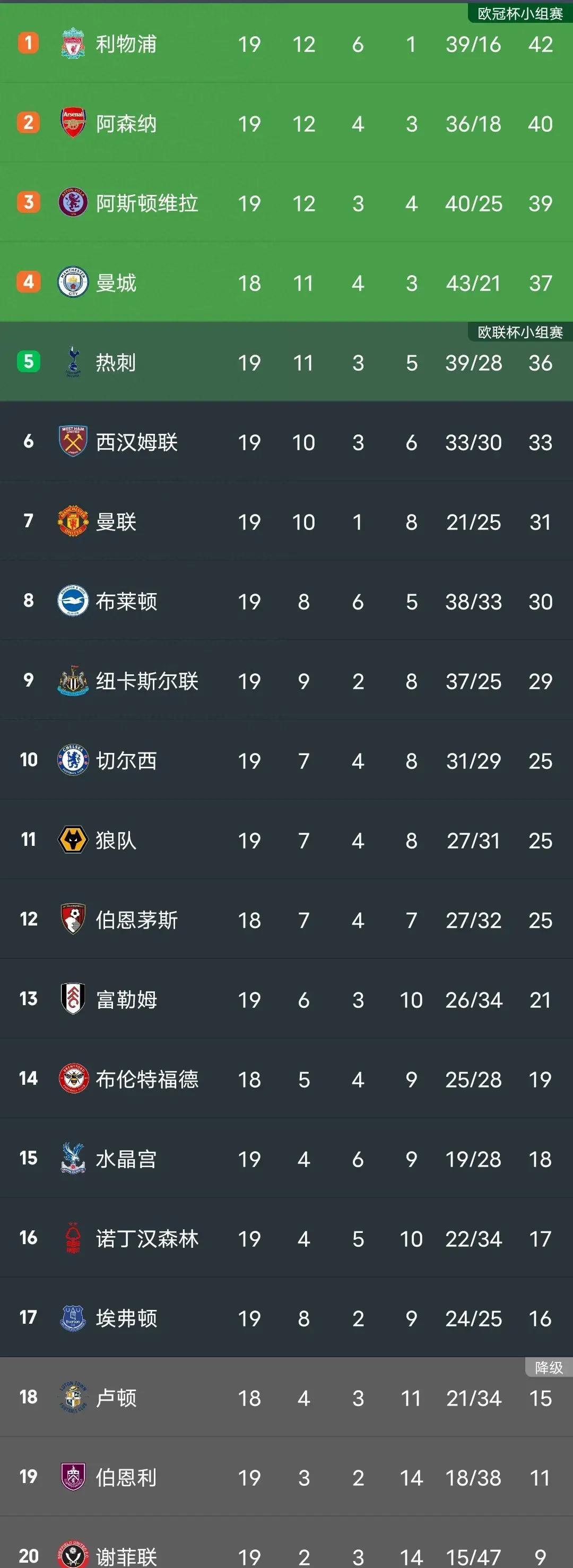Tap the Chelsea lion badge

(x=72, y=760)
